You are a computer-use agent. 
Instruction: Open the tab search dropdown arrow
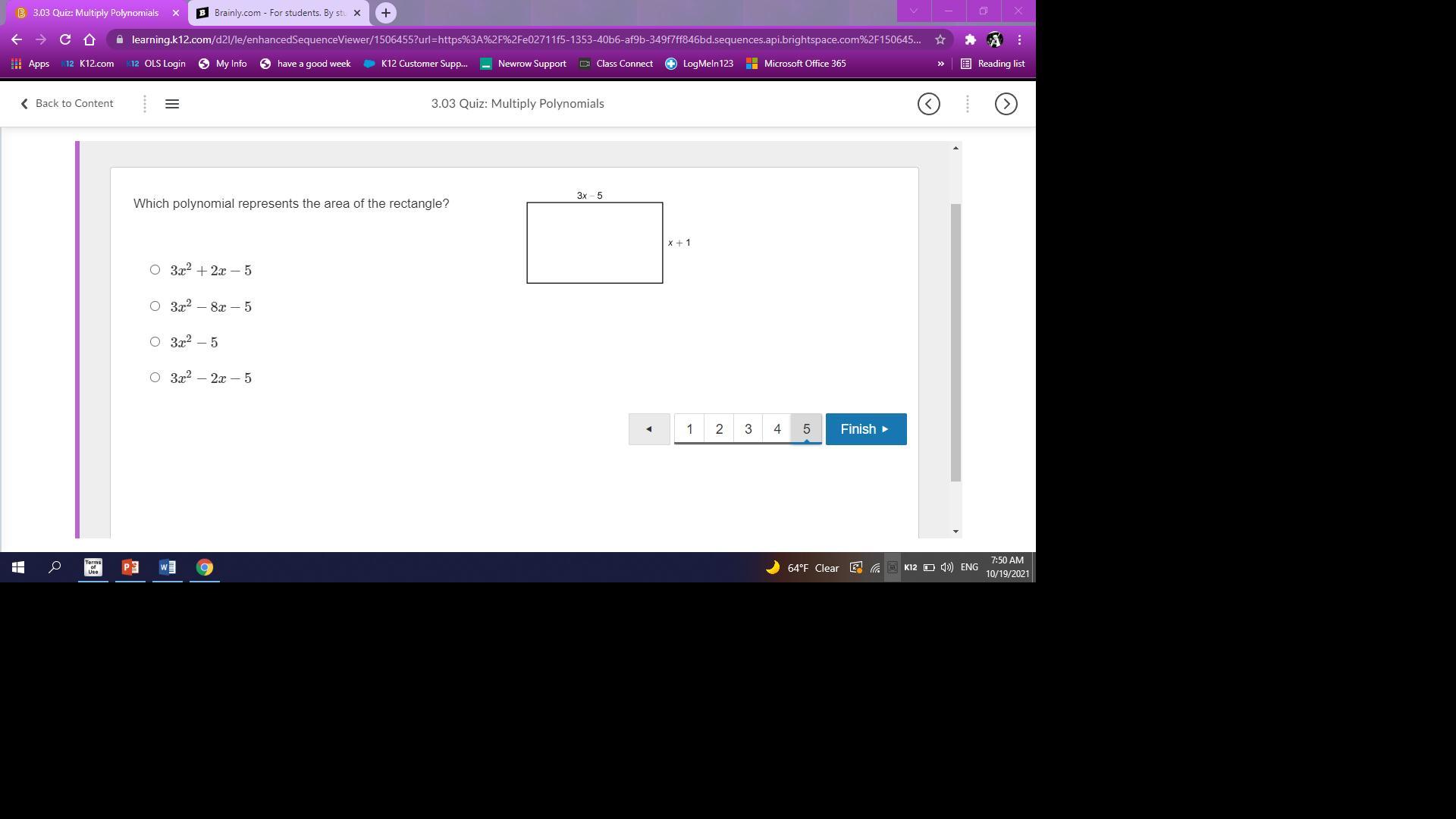[913, 11]
